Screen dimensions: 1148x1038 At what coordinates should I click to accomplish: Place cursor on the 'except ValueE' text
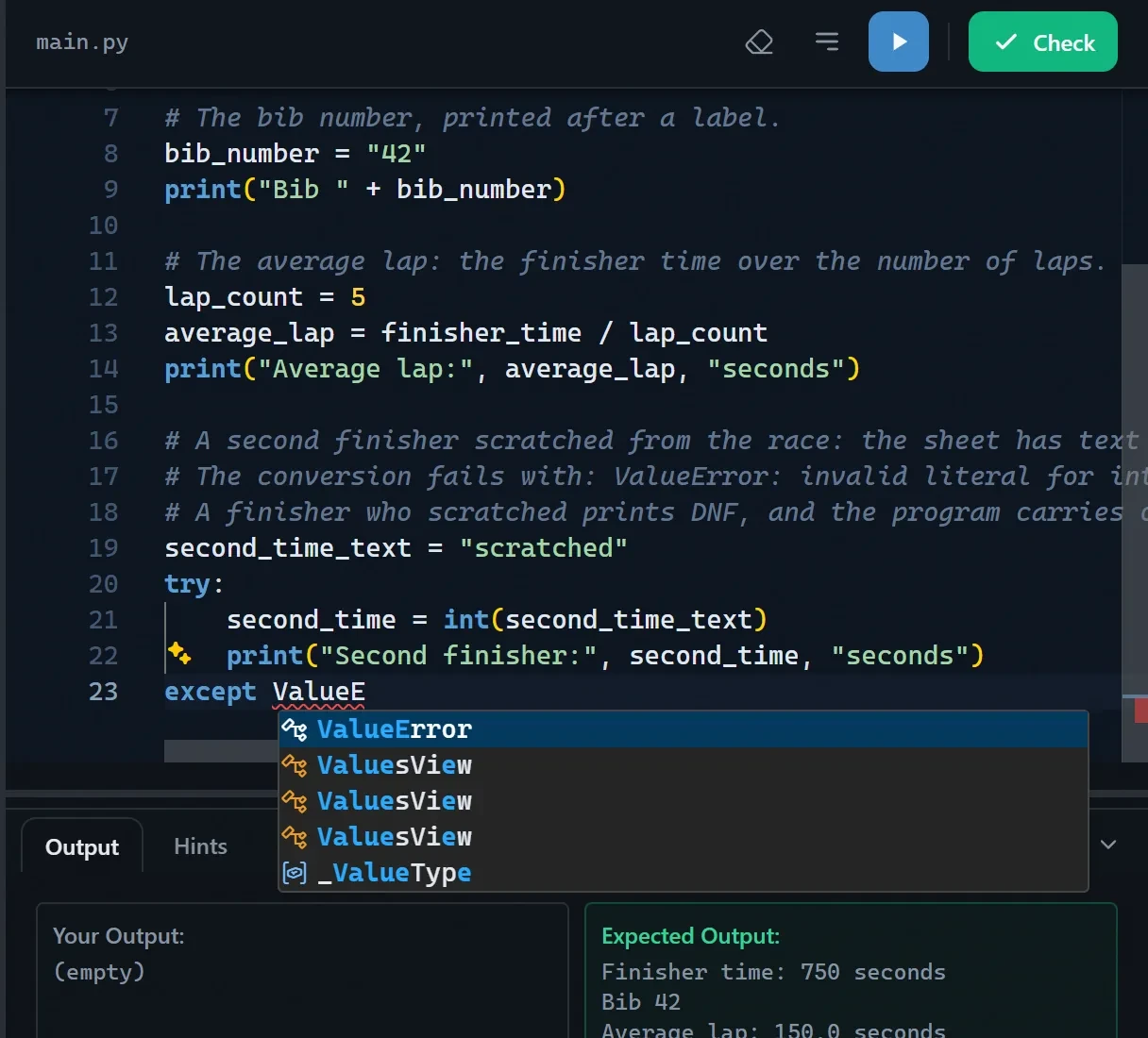coord(264,692)
